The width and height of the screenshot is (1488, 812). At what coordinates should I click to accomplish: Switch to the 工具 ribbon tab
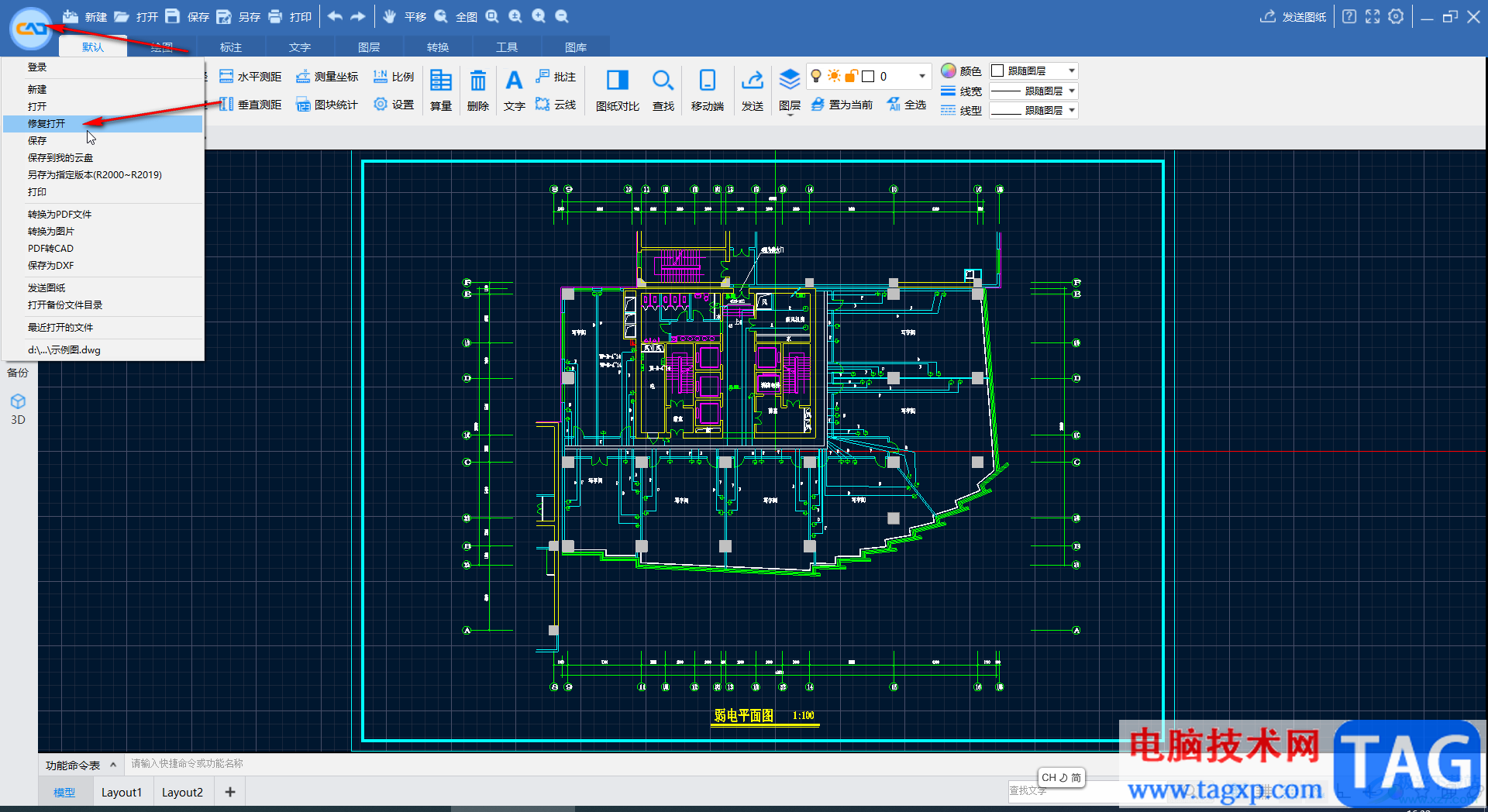[x=507, y=47]
